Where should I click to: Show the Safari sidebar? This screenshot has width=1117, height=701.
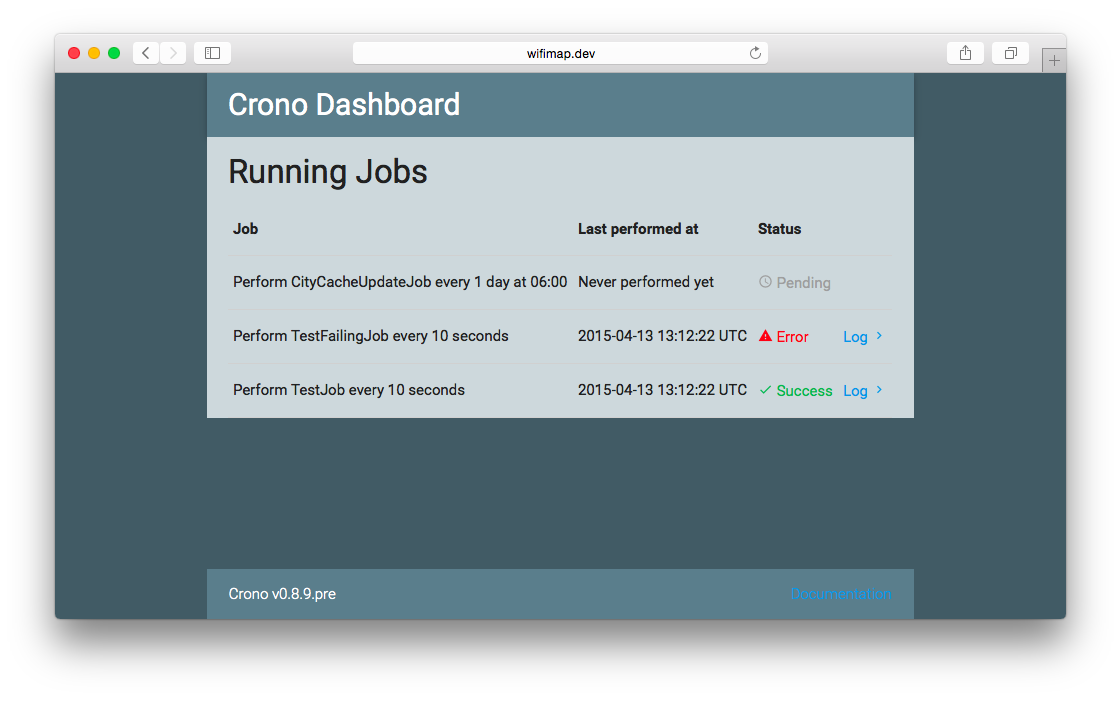point(212,53)
